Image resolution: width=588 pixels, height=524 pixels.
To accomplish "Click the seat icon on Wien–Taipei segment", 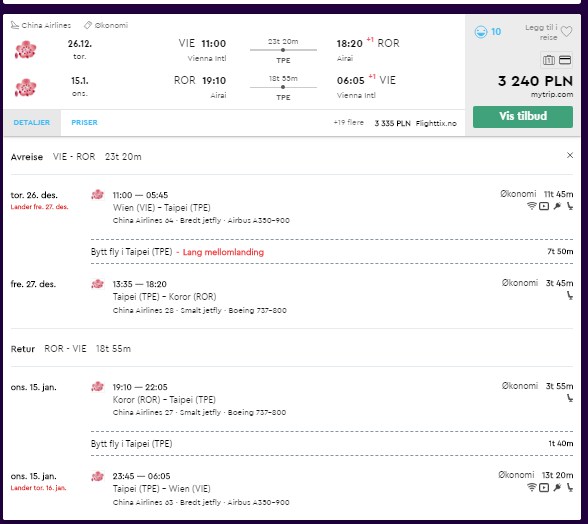I will click(570, 206).
